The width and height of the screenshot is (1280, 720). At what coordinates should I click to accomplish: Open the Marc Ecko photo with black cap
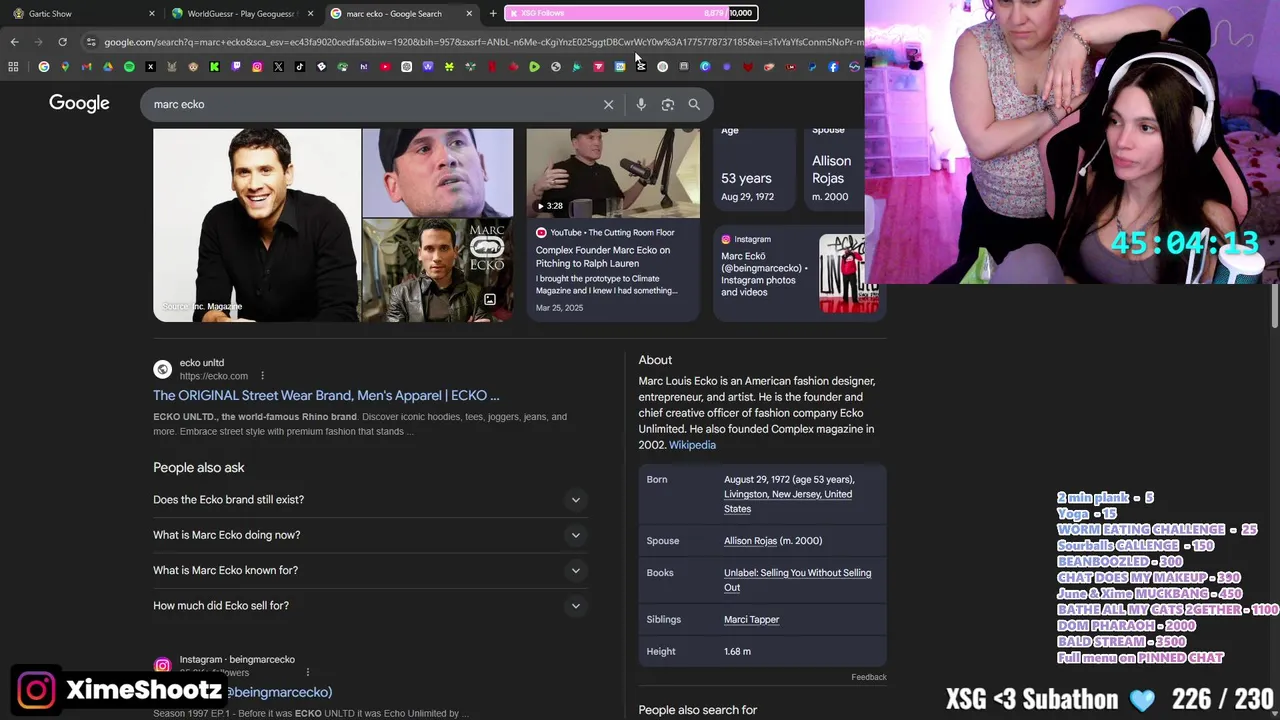pyautogui.click(x=437, y=172)
